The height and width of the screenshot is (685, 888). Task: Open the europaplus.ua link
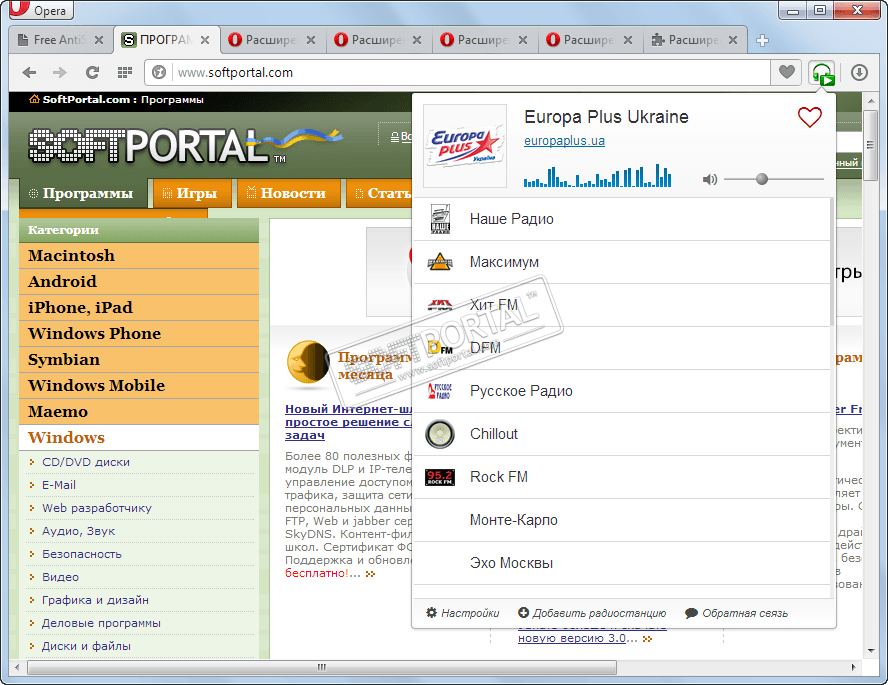pyautogui.click(x=564, y=141)
